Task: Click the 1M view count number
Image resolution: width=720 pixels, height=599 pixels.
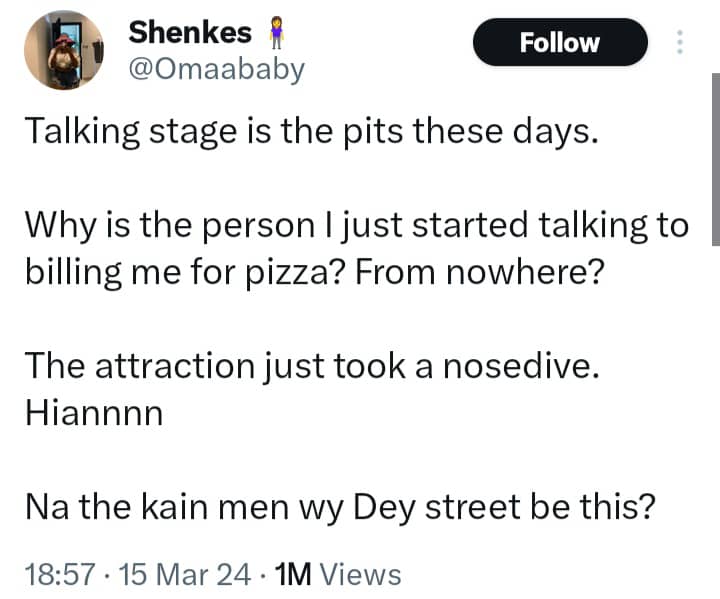Action: click(292, 575)
